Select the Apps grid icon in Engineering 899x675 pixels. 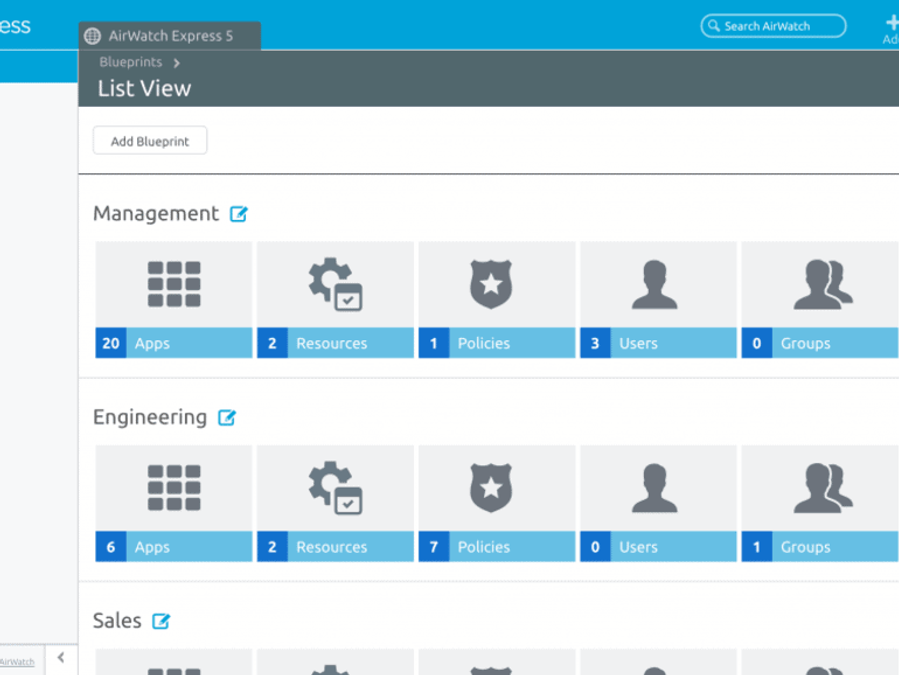coord(172,488)
